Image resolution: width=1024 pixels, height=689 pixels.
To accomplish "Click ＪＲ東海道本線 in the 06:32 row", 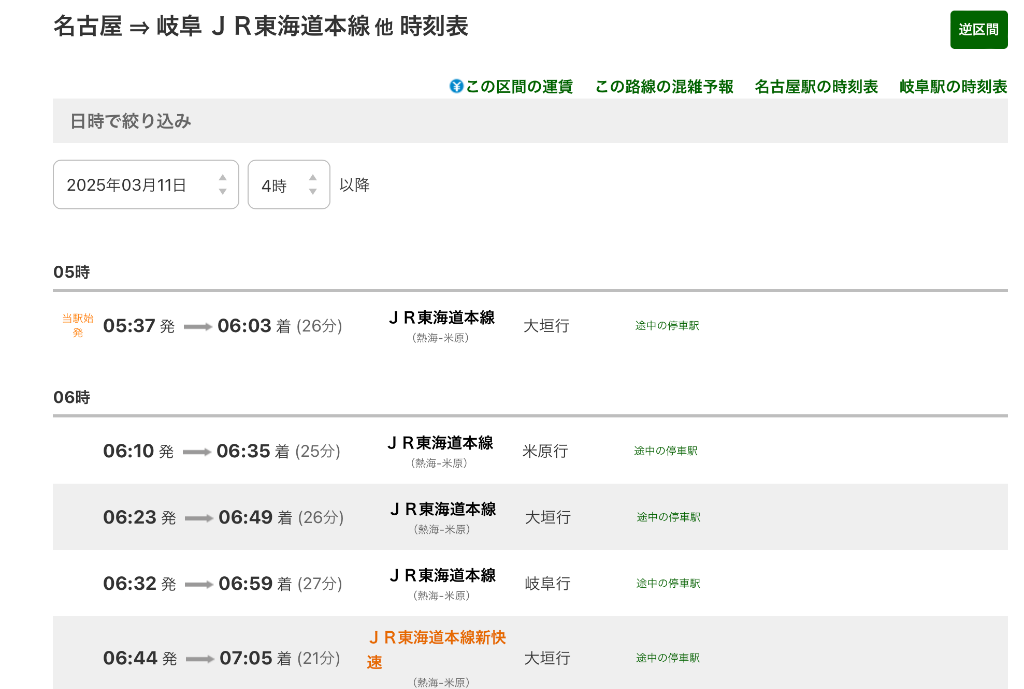I will (443, 575).
